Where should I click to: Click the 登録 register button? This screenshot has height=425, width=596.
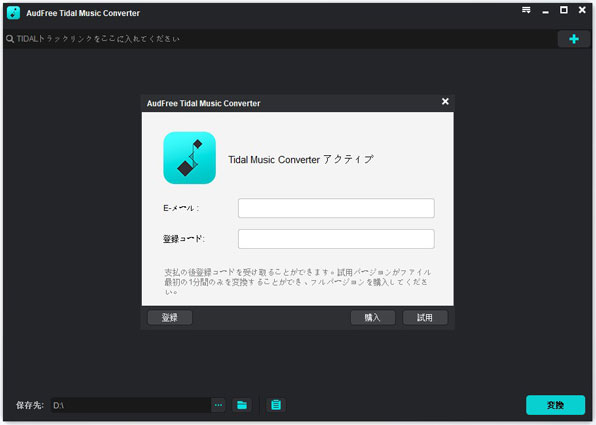[x=170, y=317]
